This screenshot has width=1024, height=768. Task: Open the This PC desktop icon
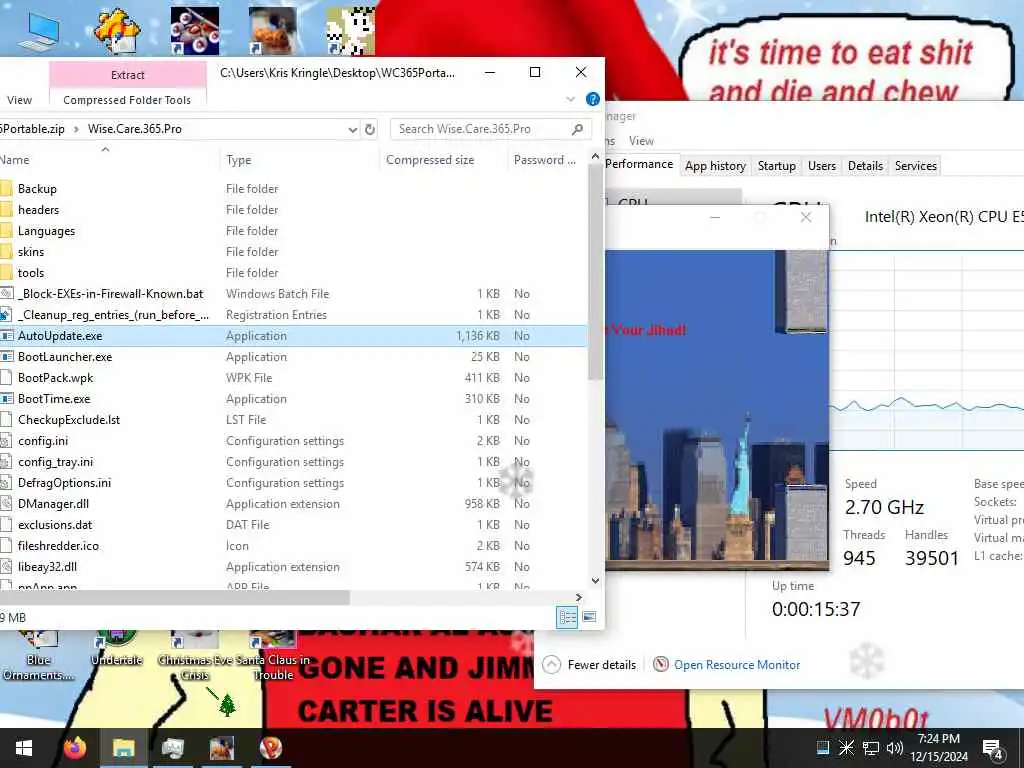[x=40, y=31]
